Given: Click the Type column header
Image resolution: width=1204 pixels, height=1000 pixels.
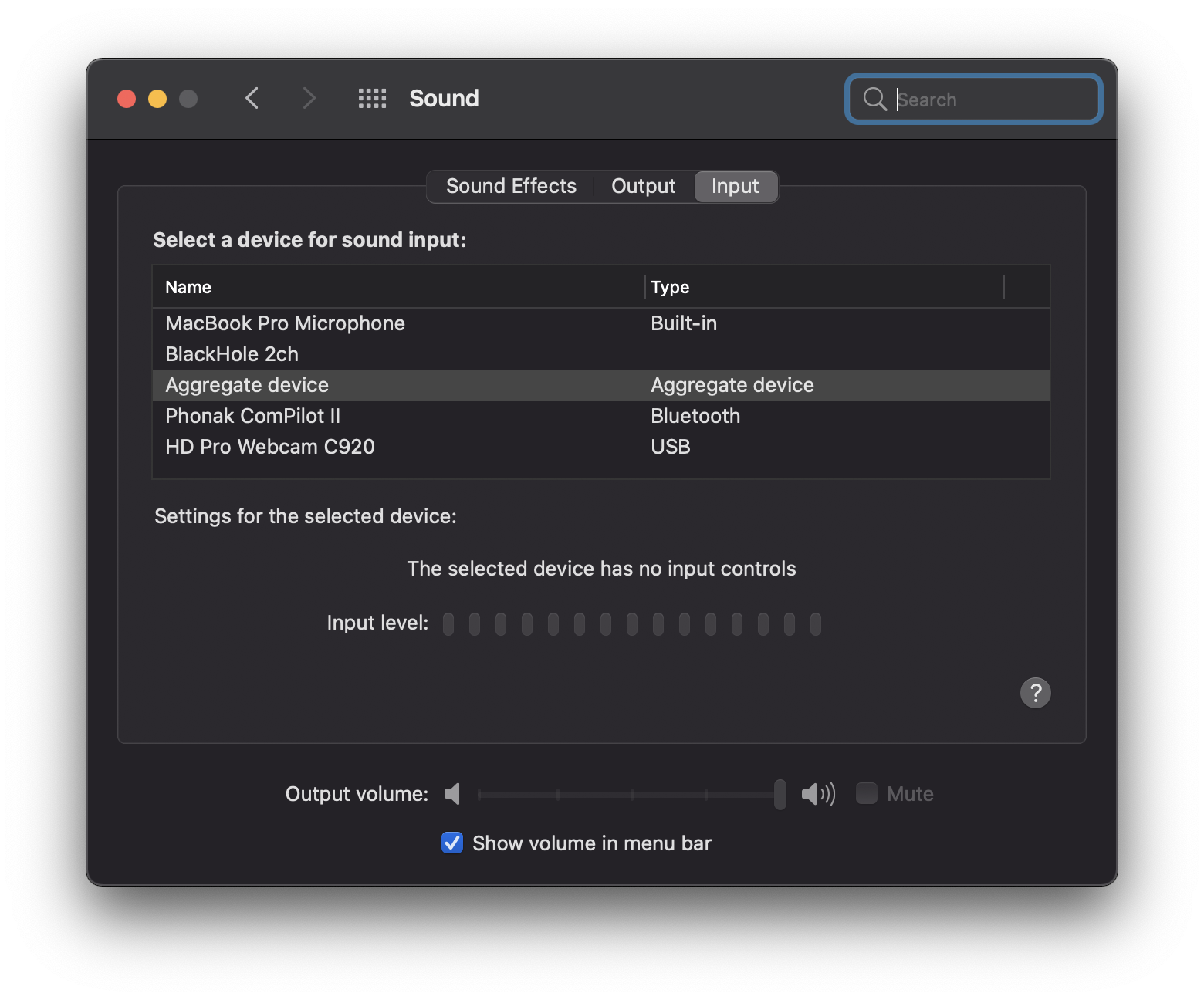Looking at the screenshot, I should [824, 287].
